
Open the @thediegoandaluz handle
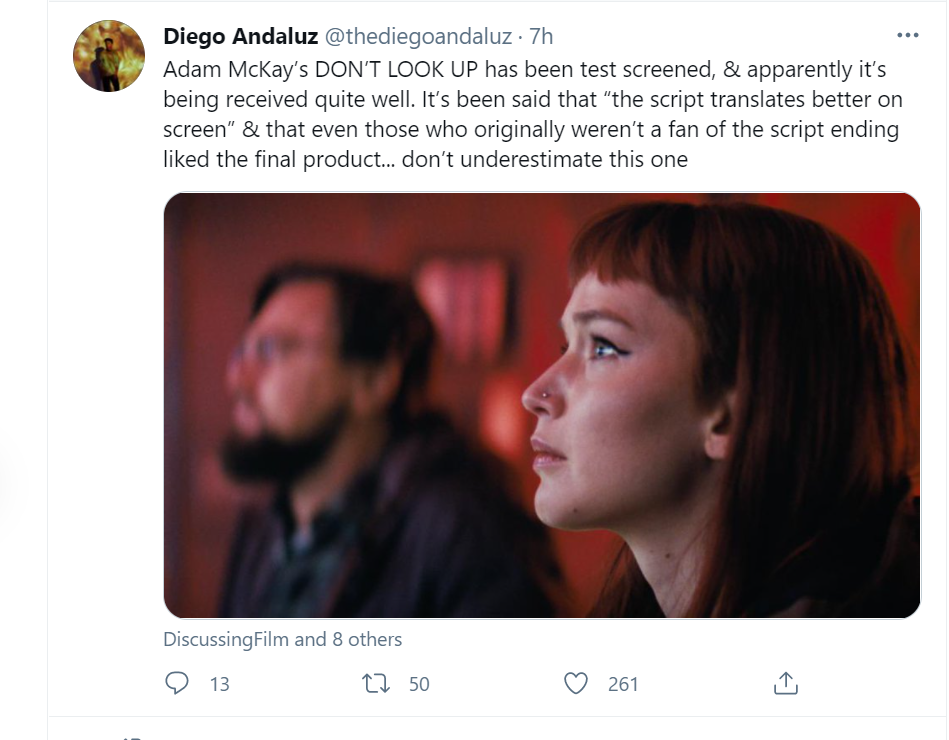click(x=418, y=36)
